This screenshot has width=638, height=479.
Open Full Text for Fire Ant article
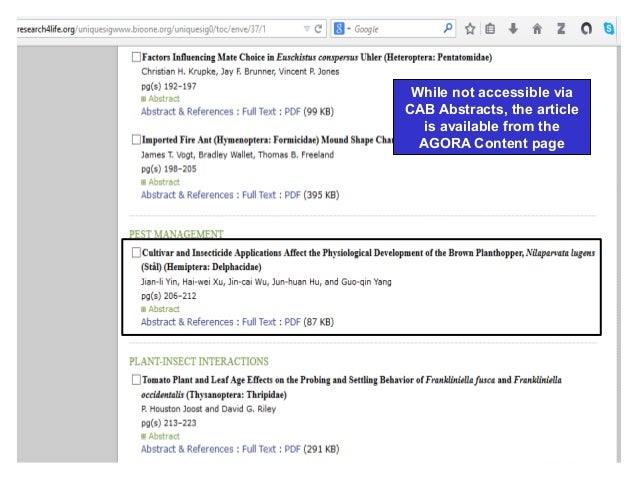[x=259, y=195]
